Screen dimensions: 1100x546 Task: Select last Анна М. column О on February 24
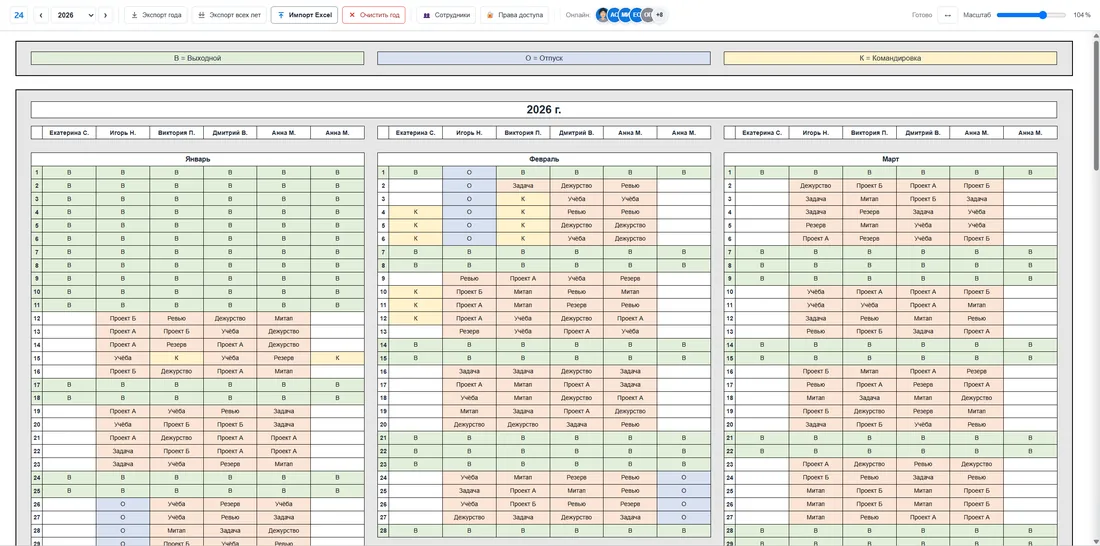pos(684,477)
